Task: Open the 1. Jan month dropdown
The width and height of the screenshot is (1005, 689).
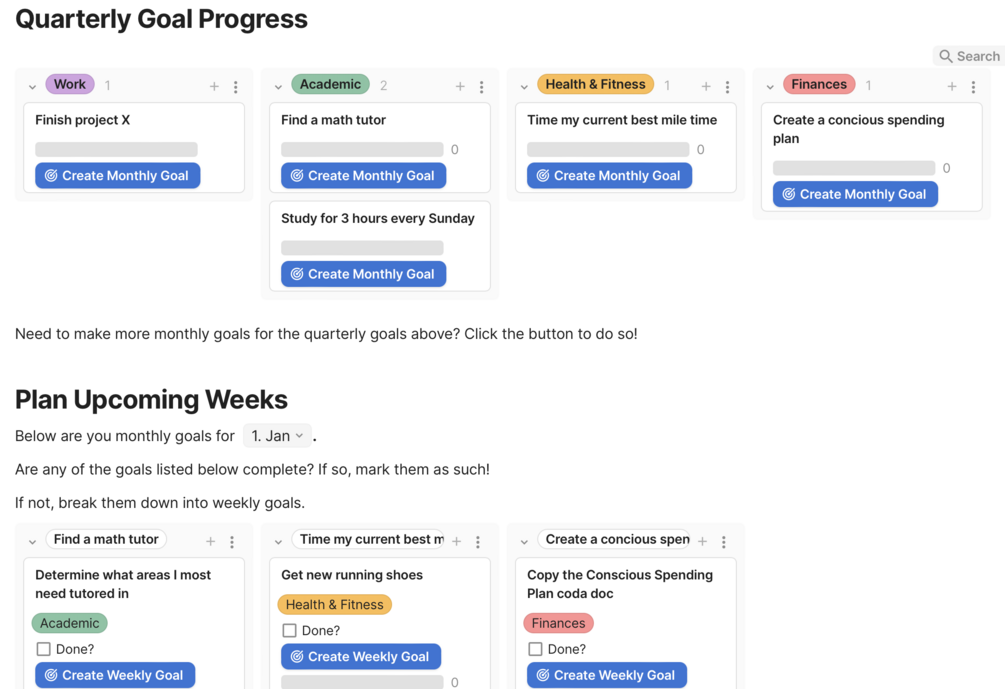Action: coord(277,436)
